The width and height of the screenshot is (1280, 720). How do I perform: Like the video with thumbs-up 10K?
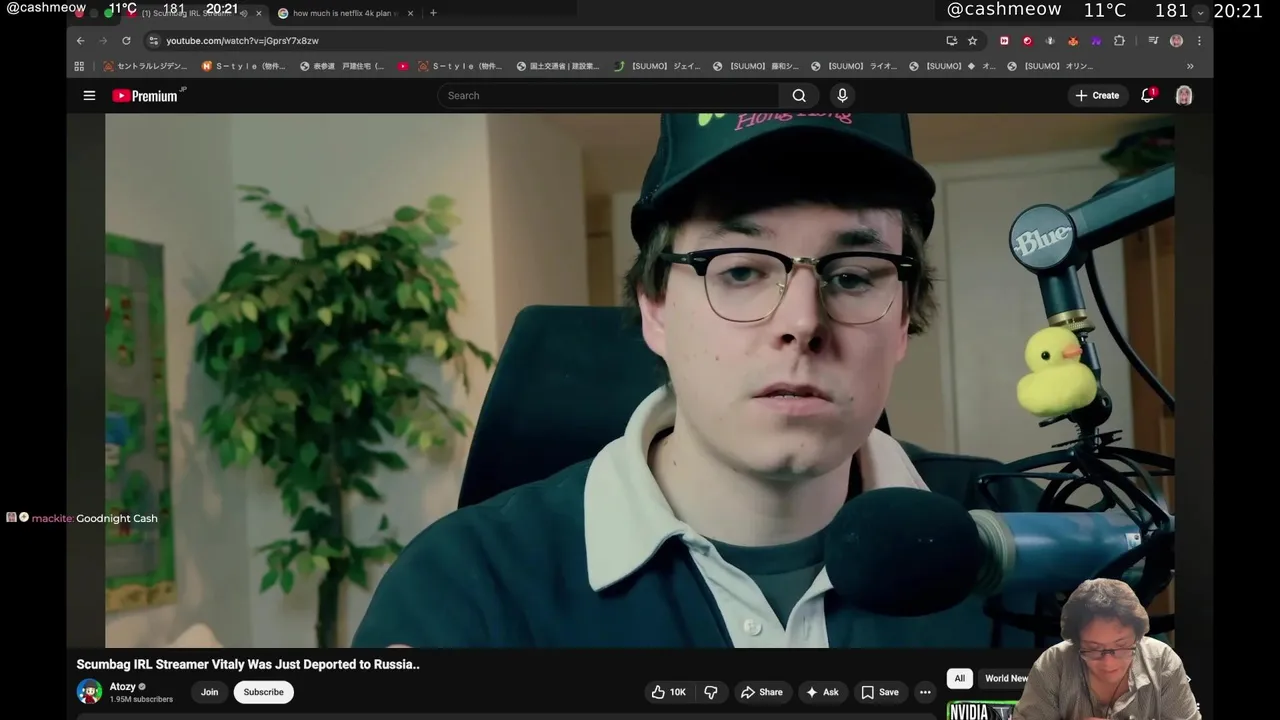[668, 692]
